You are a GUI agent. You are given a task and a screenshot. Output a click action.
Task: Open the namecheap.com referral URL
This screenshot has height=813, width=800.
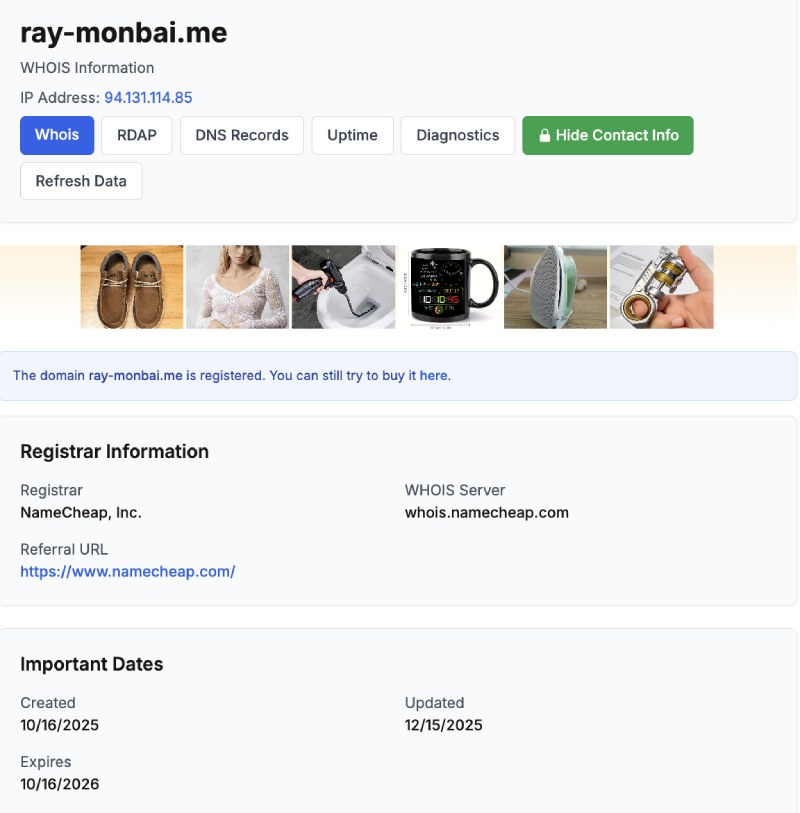(x=128, y=571)
